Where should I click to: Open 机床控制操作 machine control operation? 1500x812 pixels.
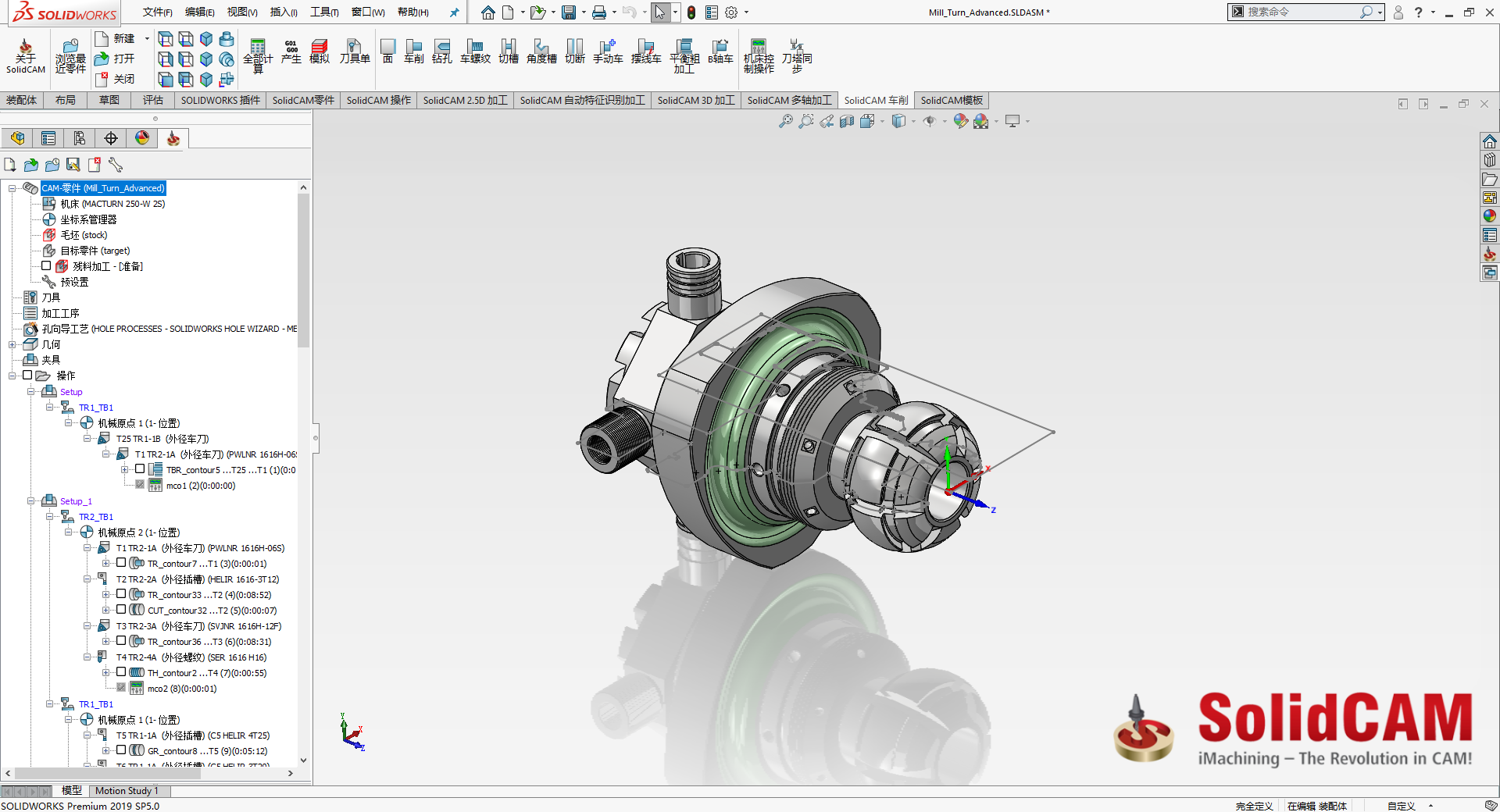[x=759, y=56]
